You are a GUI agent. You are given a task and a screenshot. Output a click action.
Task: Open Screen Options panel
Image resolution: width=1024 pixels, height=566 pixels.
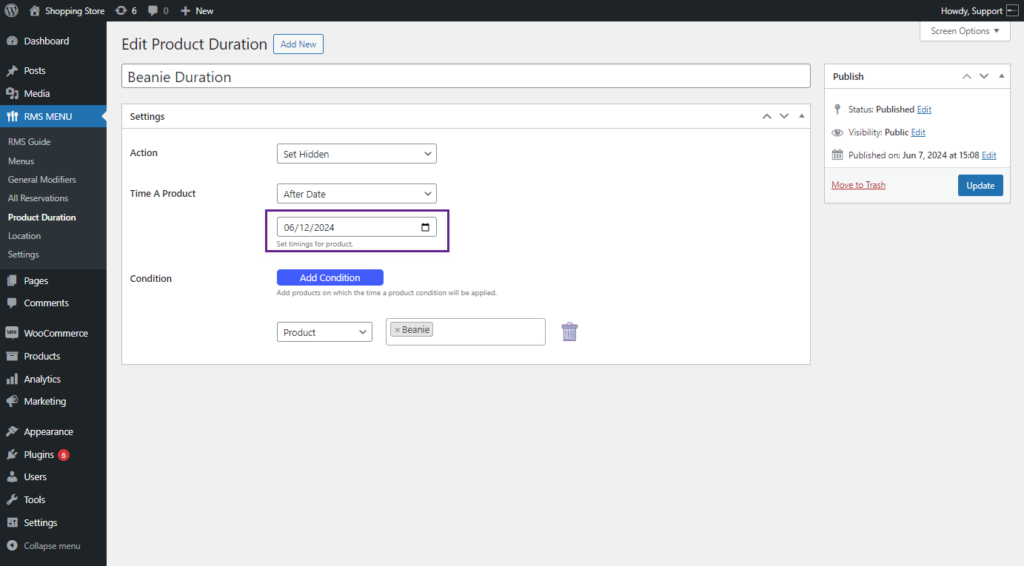pyautogui.click(x=965, y=31)
